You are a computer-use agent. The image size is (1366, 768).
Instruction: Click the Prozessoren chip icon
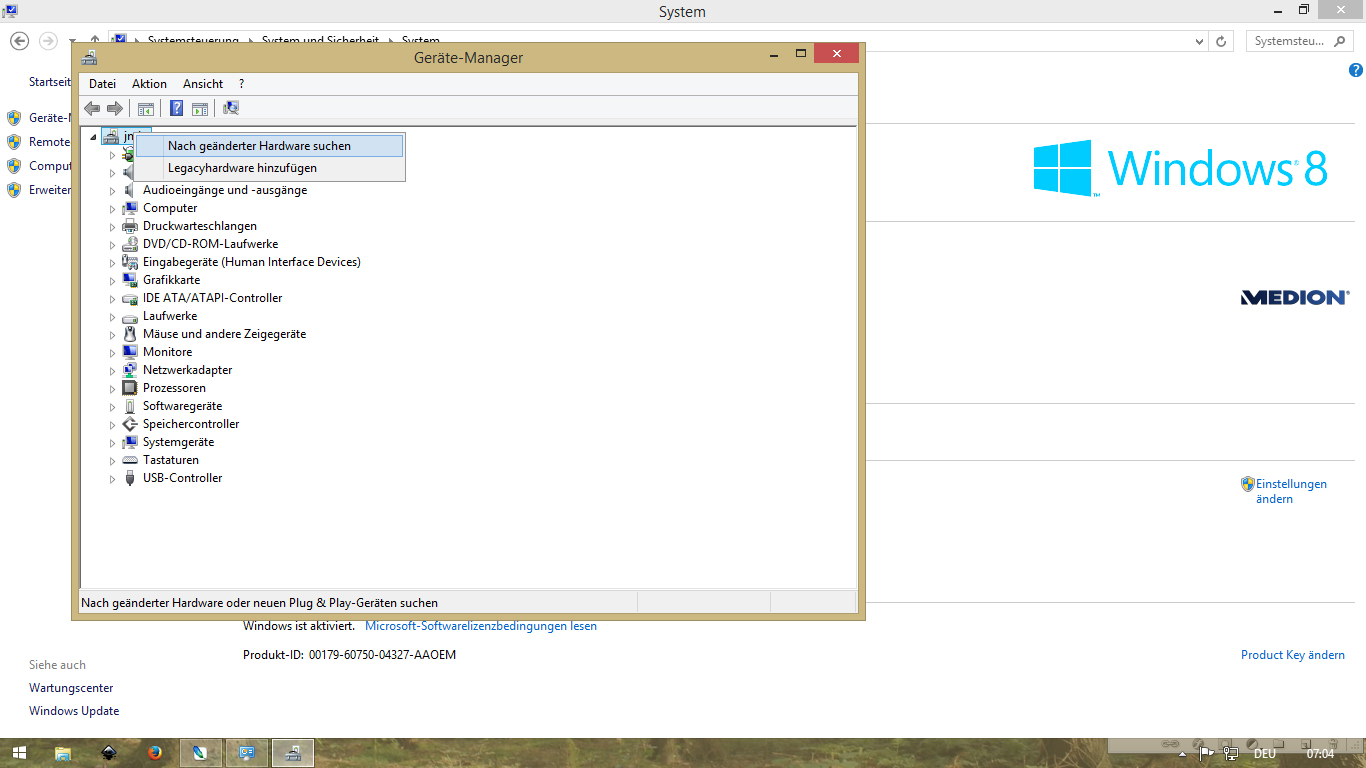130,388
